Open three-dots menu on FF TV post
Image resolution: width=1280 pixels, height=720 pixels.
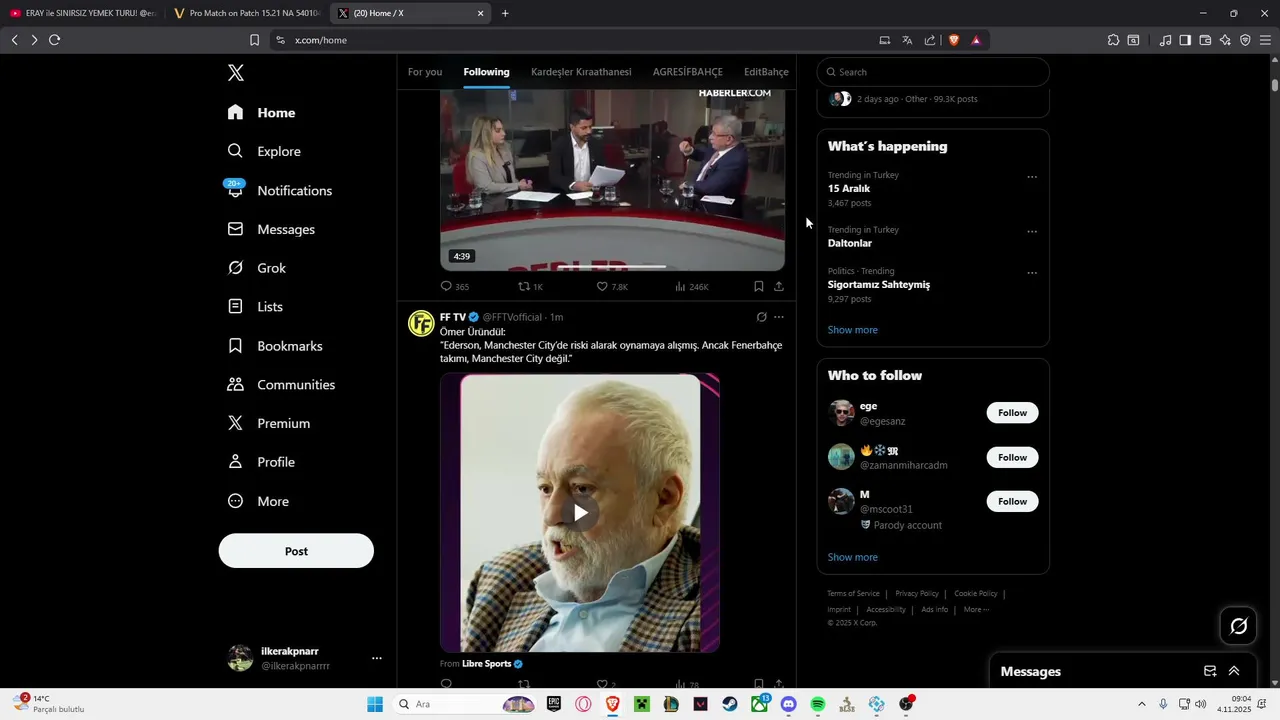click(x=779, y=317)
